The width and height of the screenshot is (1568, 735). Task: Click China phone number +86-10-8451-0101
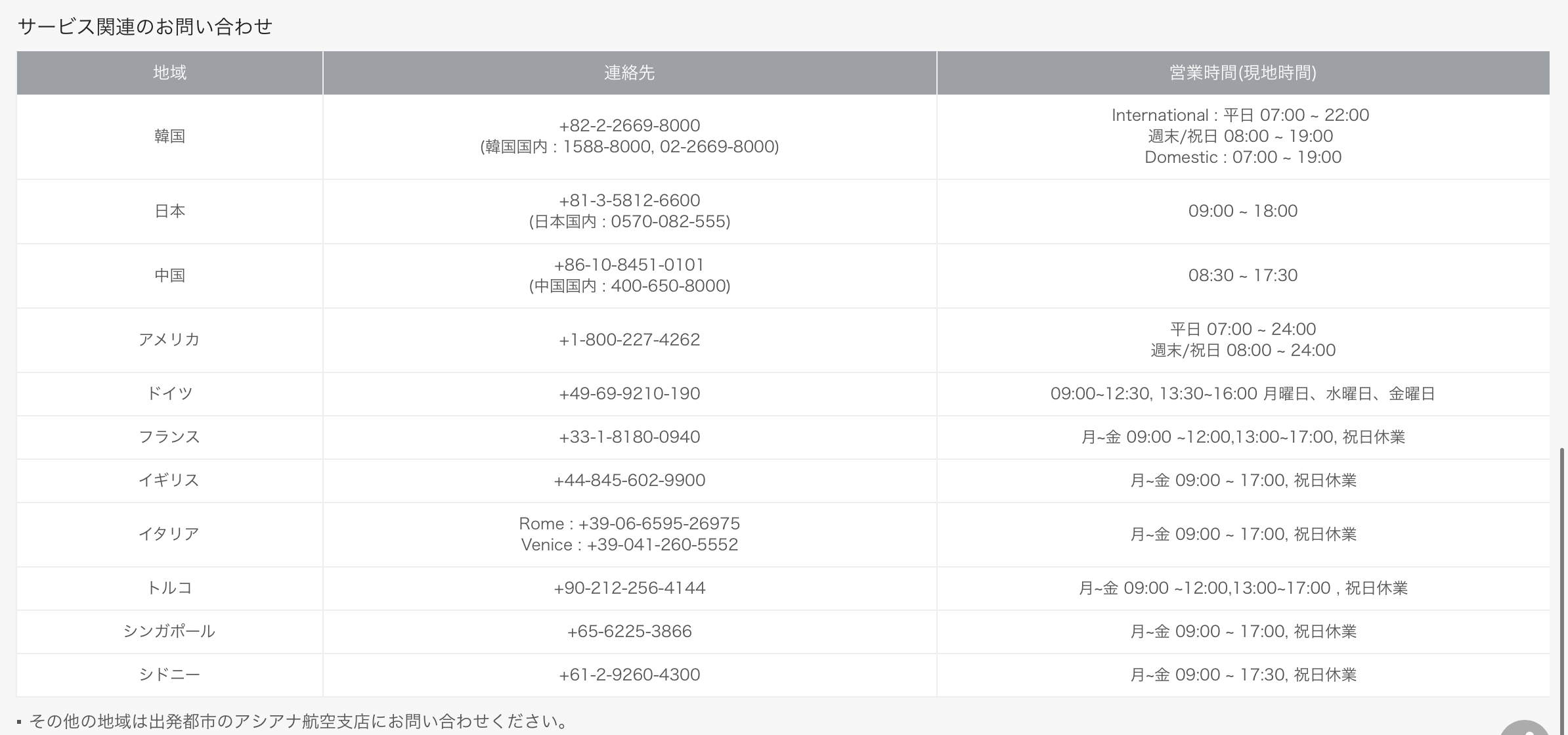629,265
